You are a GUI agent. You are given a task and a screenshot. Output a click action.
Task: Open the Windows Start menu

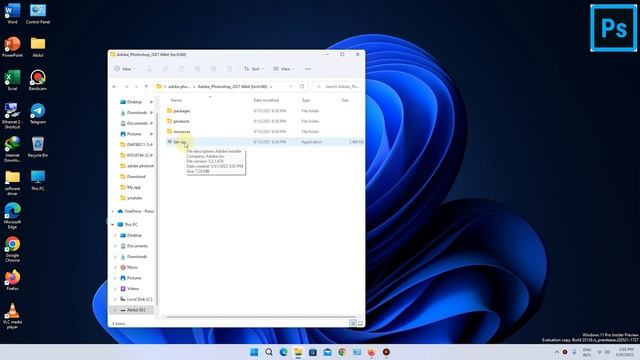[x=254, y=352]
